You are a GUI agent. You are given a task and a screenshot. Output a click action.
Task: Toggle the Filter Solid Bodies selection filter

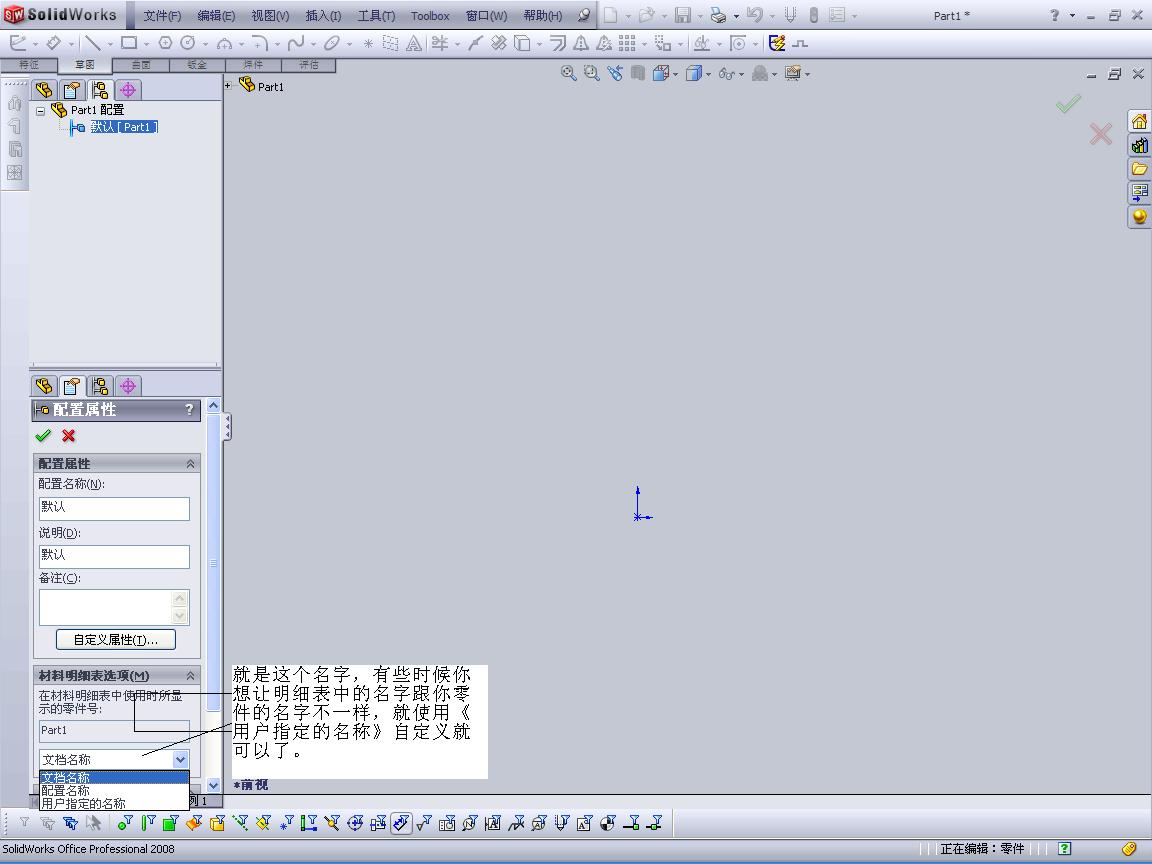(x=217, y=823)
